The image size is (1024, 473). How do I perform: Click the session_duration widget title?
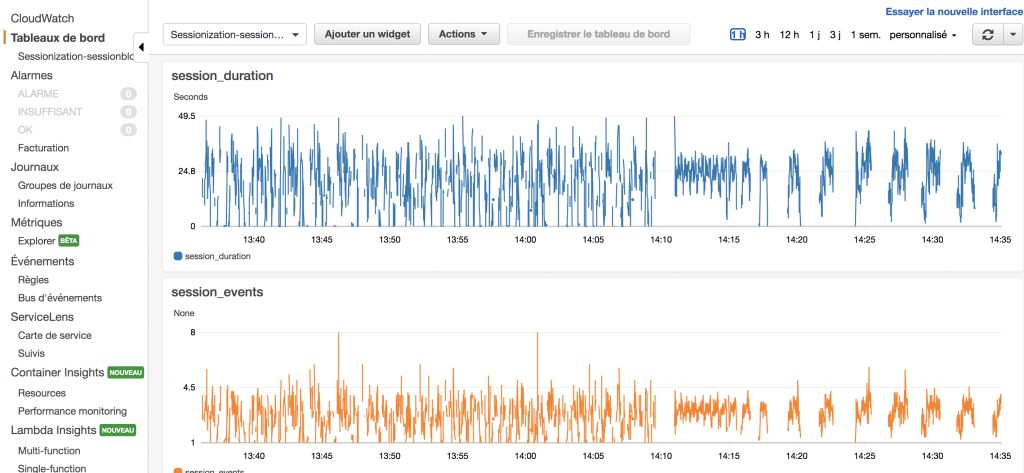click(x=222, y=76)
